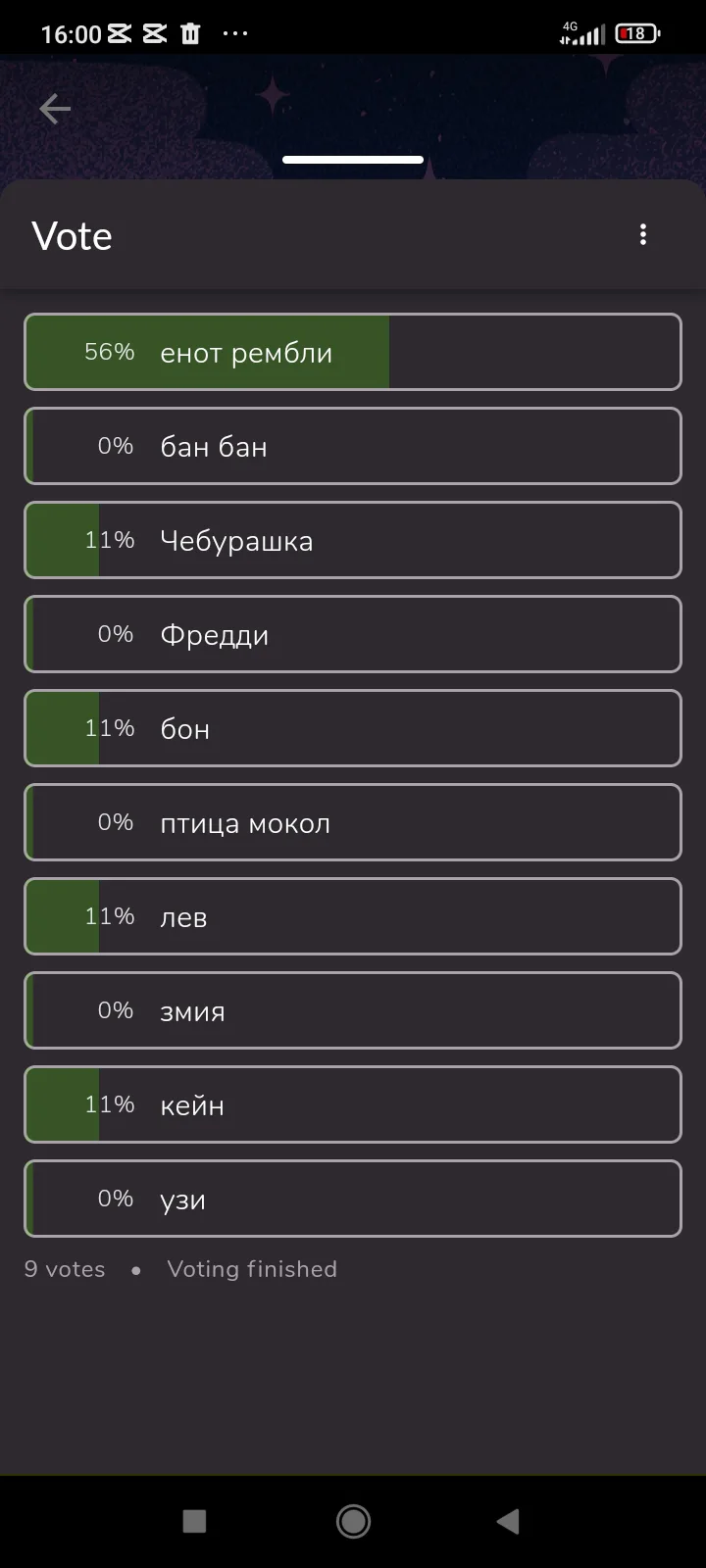Tap the Android back triangle button

pos(508,1521)
